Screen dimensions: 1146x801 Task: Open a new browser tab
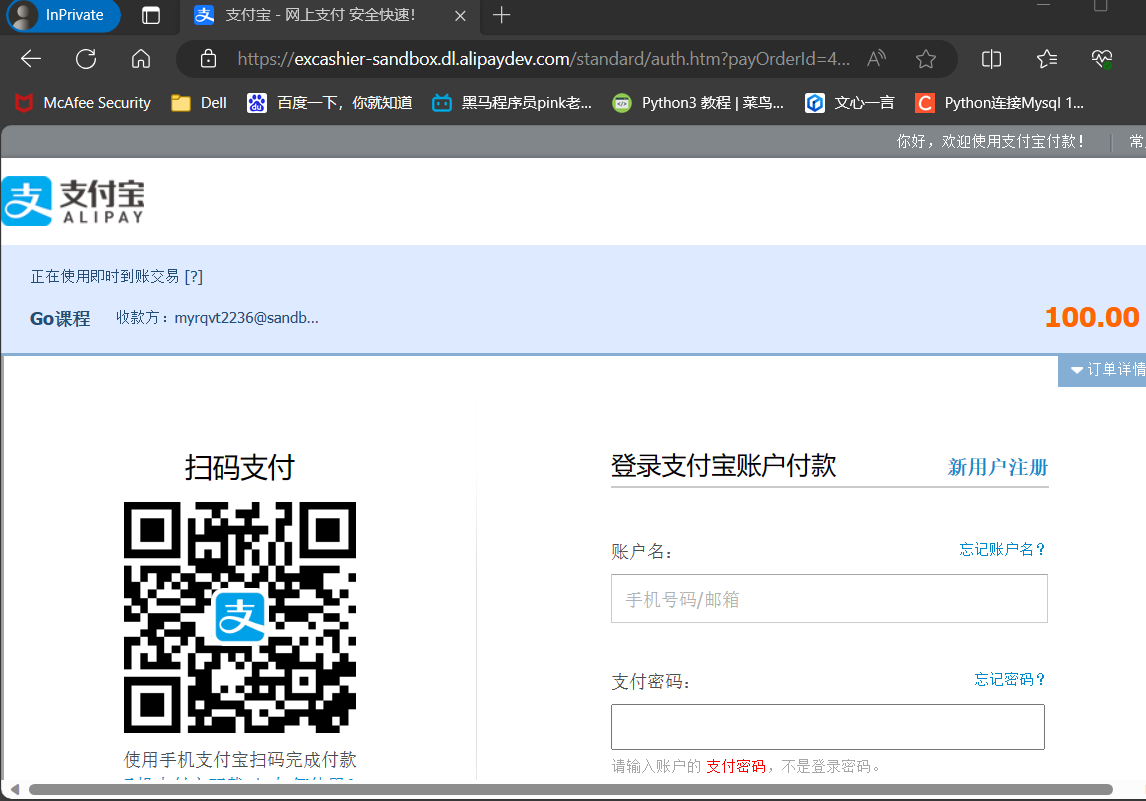point(501,15)
